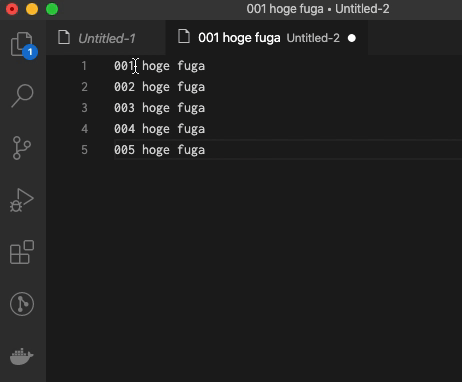Viewport: 462px width, 382px height.
Task: Click the unsaved dot on Untitled-2 tab
Action: click(352, 38)
